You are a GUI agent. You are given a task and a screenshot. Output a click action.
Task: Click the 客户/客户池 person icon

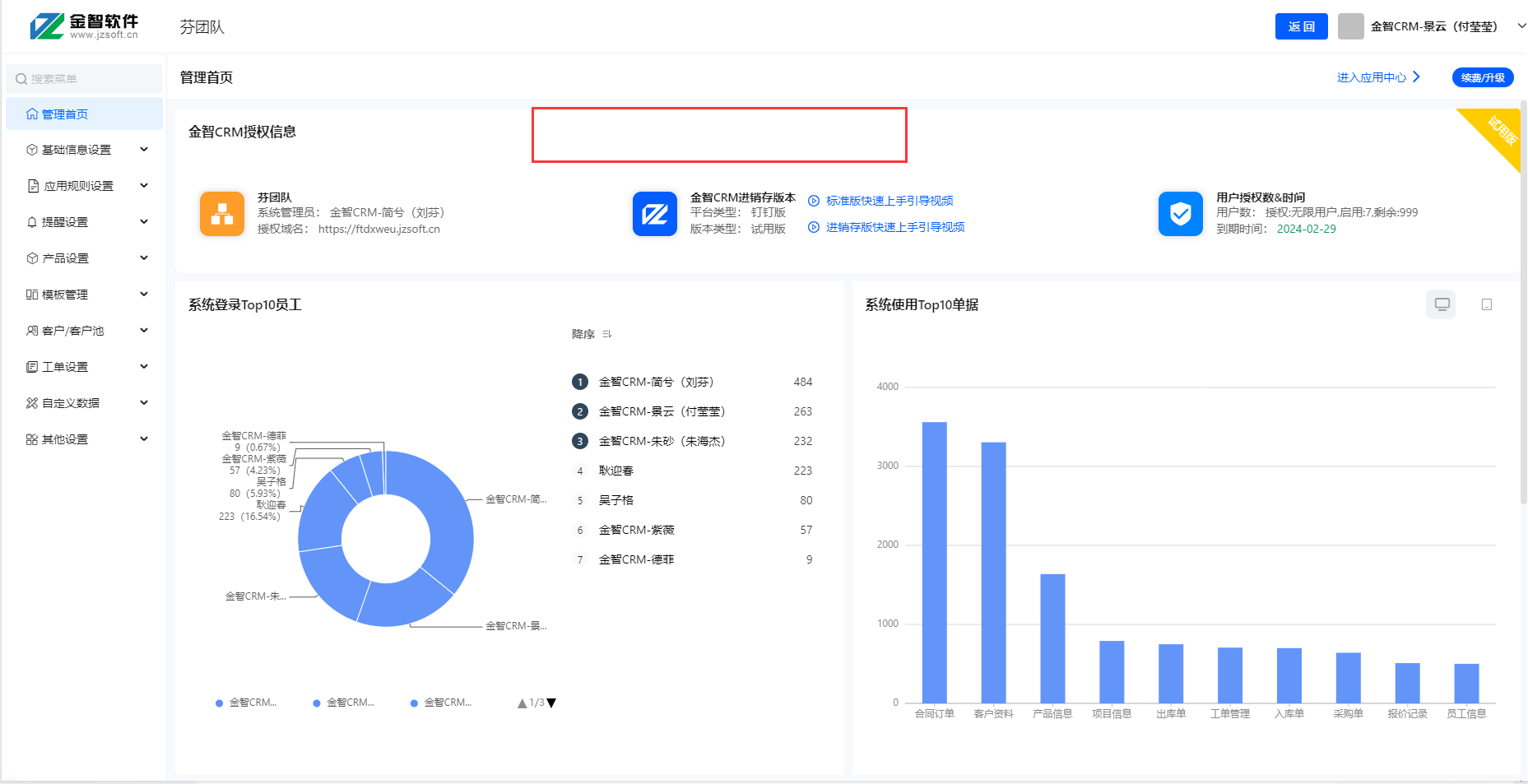tap(32, 331)
